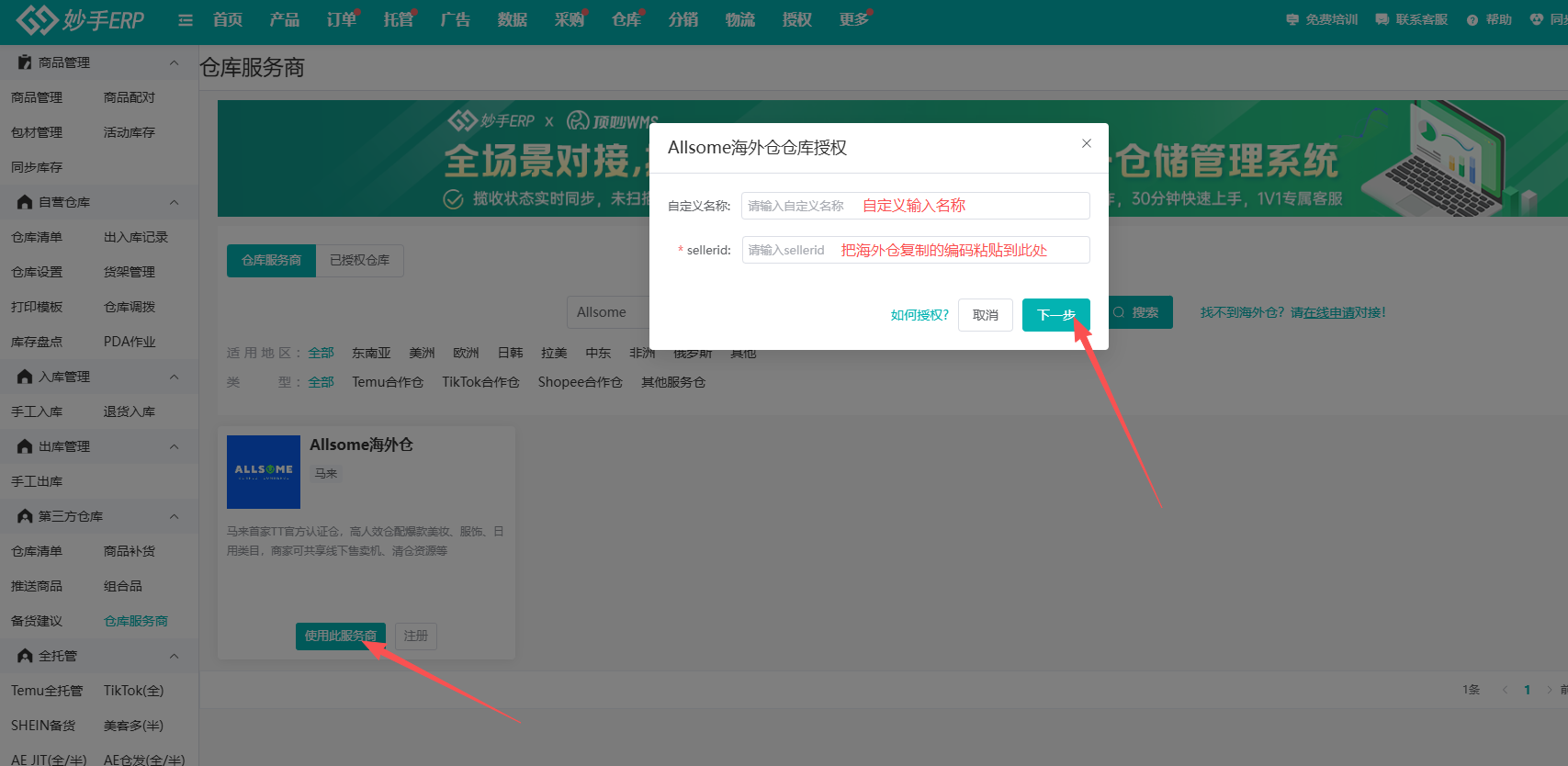
Task: Open the 首页 top menu
Action: pos(228,19)
